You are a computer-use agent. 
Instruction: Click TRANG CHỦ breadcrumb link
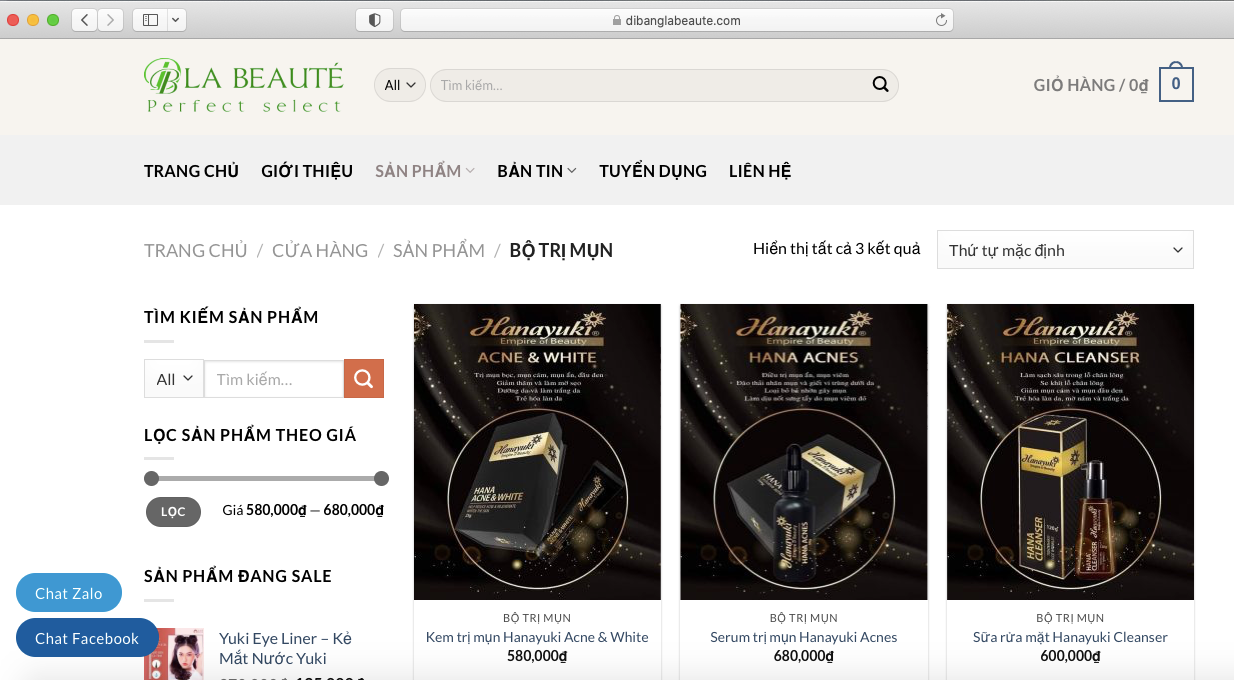tap(195, 250)
